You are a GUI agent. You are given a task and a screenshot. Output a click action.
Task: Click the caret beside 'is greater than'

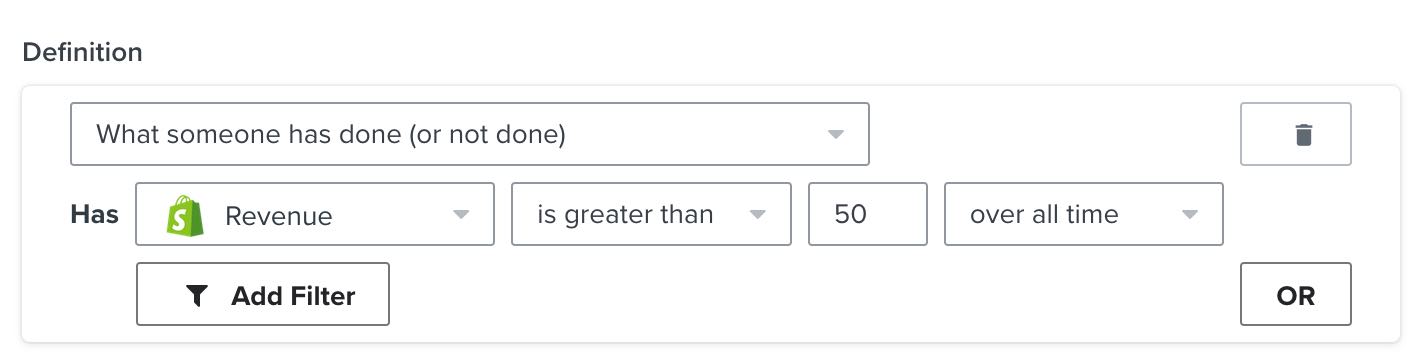point(758,214)
